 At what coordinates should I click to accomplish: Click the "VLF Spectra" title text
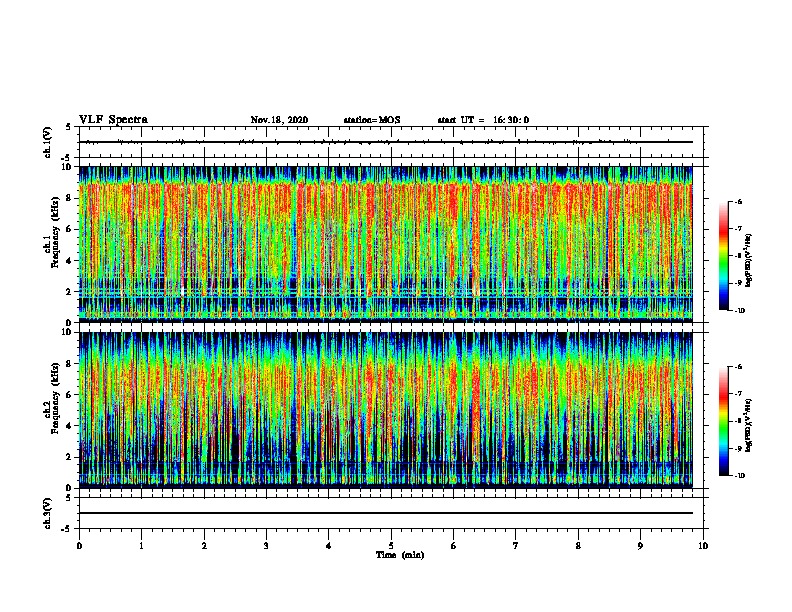coord(113,120)
